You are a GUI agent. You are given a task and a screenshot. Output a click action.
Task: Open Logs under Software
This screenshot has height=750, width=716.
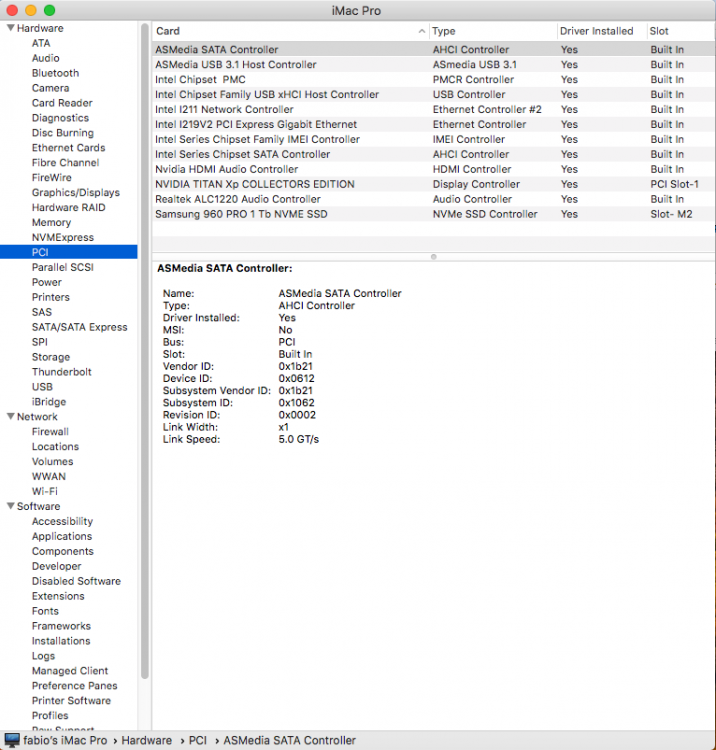click(x=43, y=656)
